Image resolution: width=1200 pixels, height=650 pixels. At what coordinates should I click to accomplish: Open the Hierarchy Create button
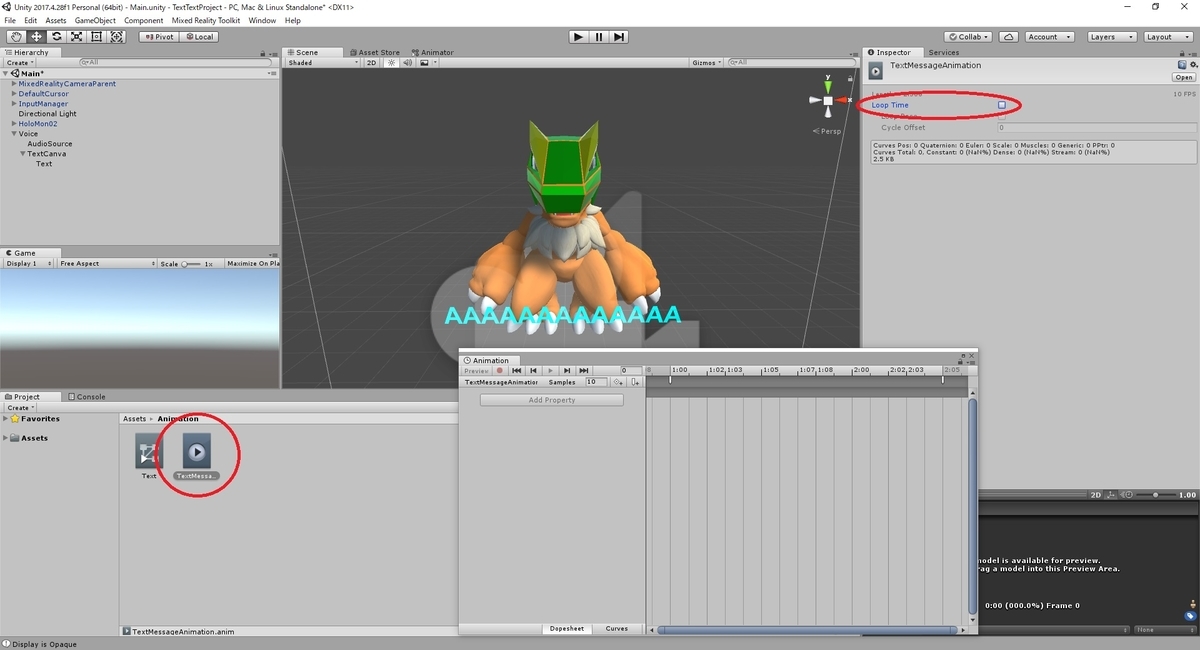click(21, 63)
